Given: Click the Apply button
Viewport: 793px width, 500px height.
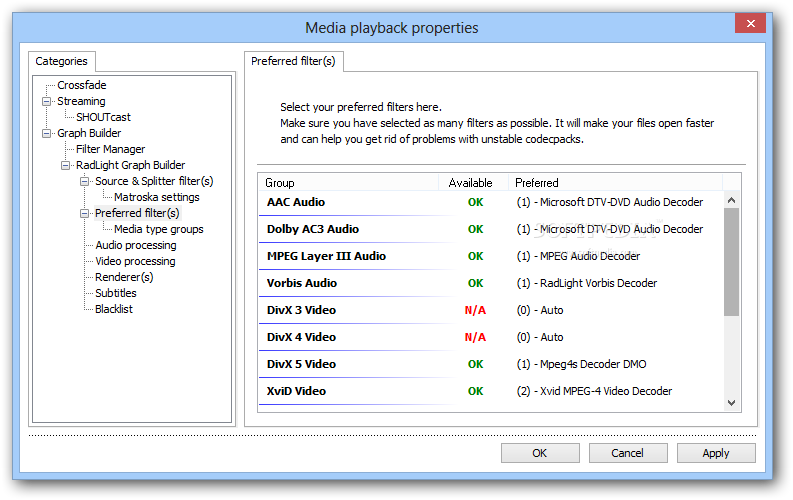Looking at the screenshot, I should click(x=716, y=453).
